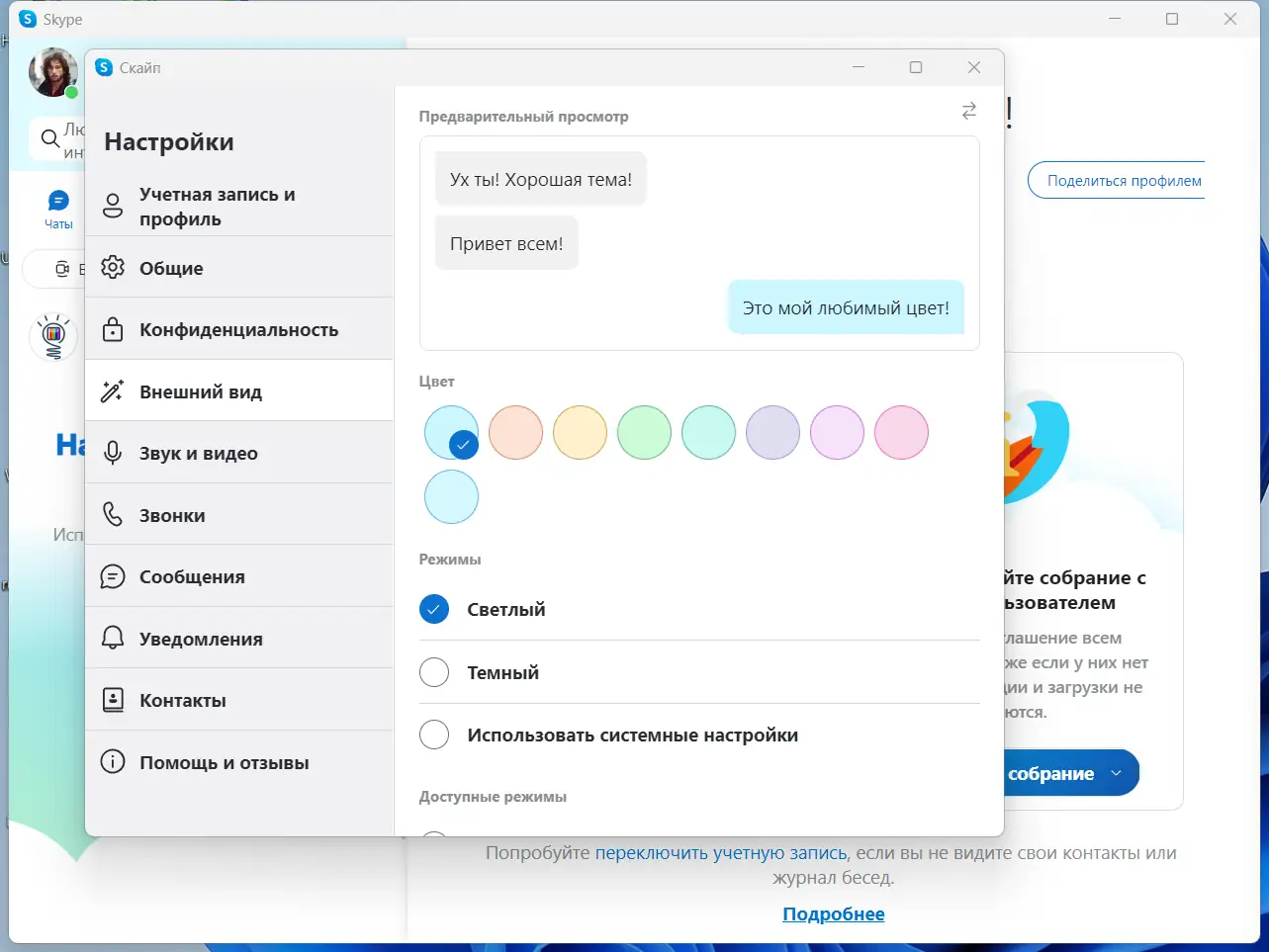Click the Privacy padlock icon

[113, 329]
